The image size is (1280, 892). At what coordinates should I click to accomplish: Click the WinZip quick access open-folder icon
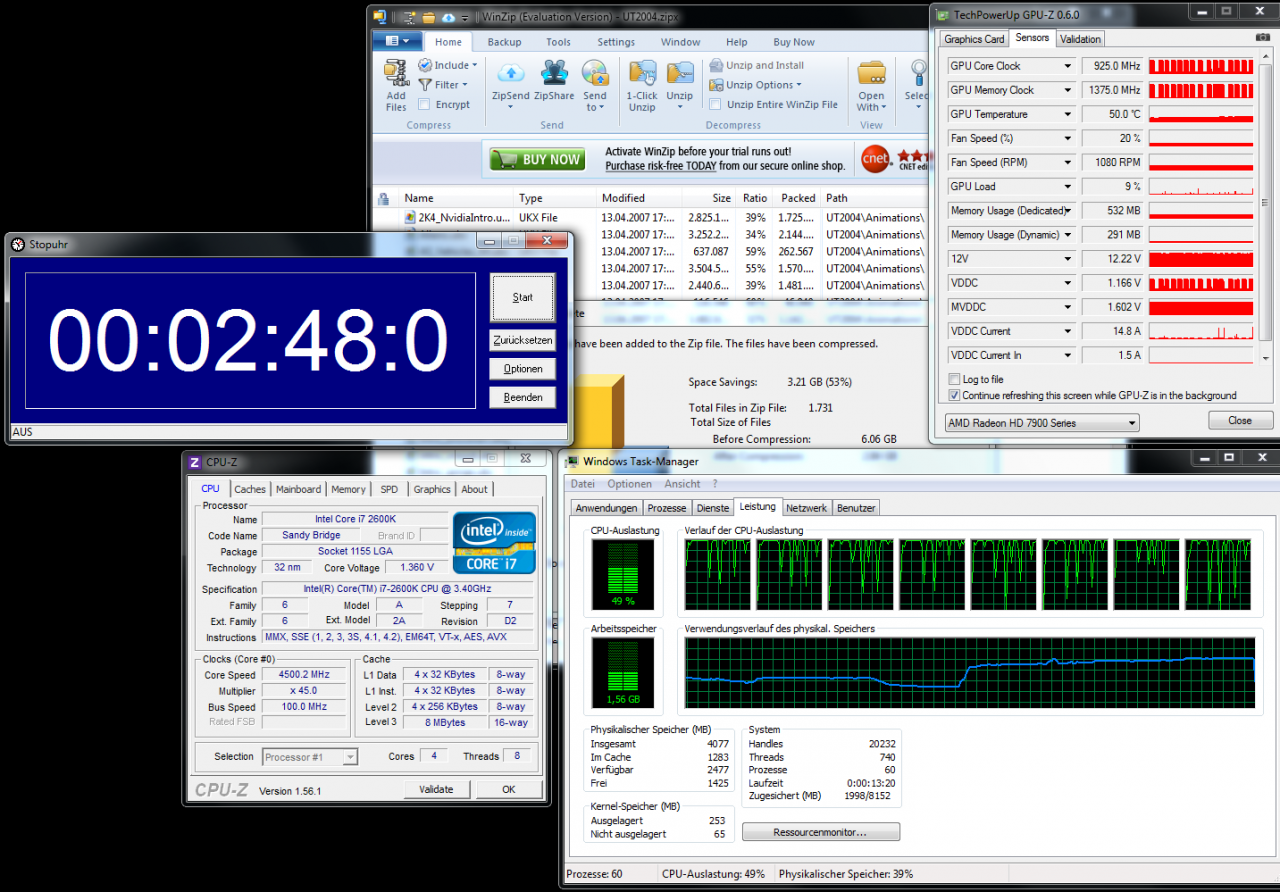tap(428, 17)
